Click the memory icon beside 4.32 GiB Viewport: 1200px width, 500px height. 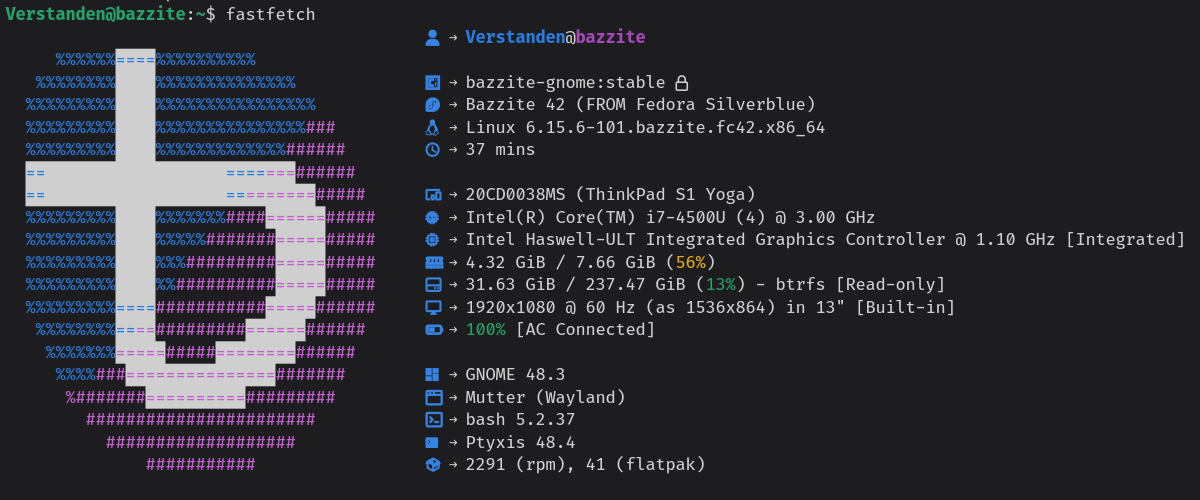point(432,262)
